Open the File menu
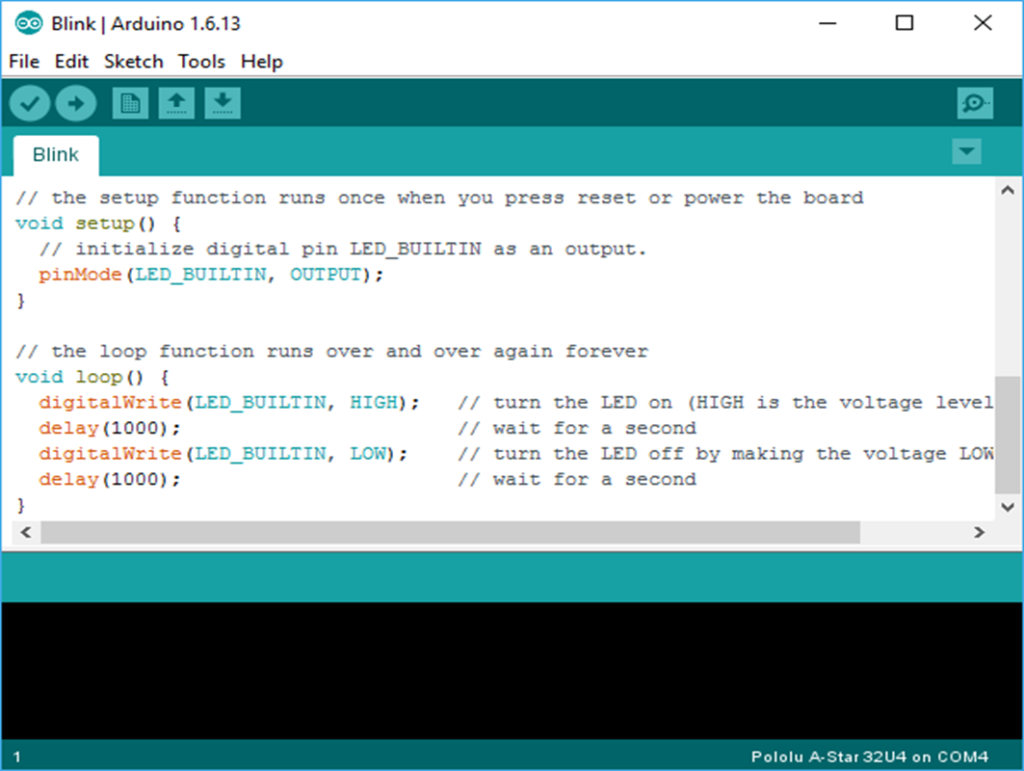Viewport: 1024px width, 771px height. pyautogui.click(x=24, y=61)
